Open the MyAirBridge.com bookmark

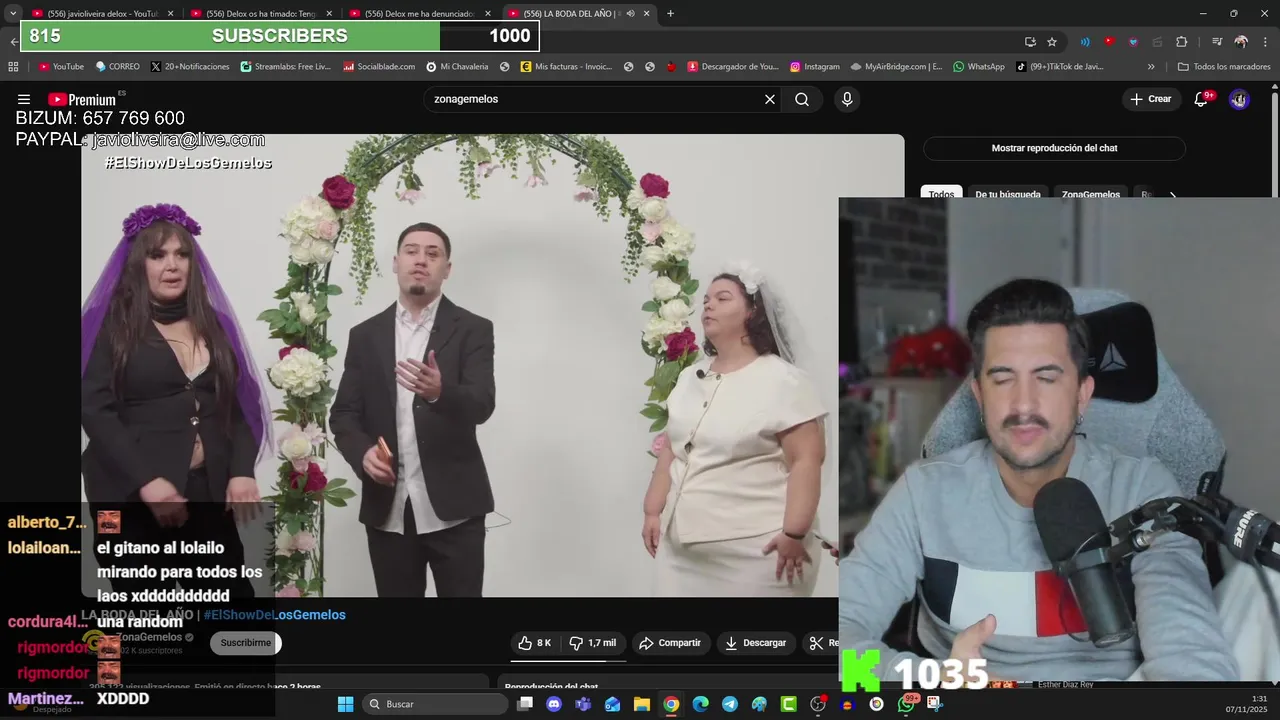[x=897, y=67]
